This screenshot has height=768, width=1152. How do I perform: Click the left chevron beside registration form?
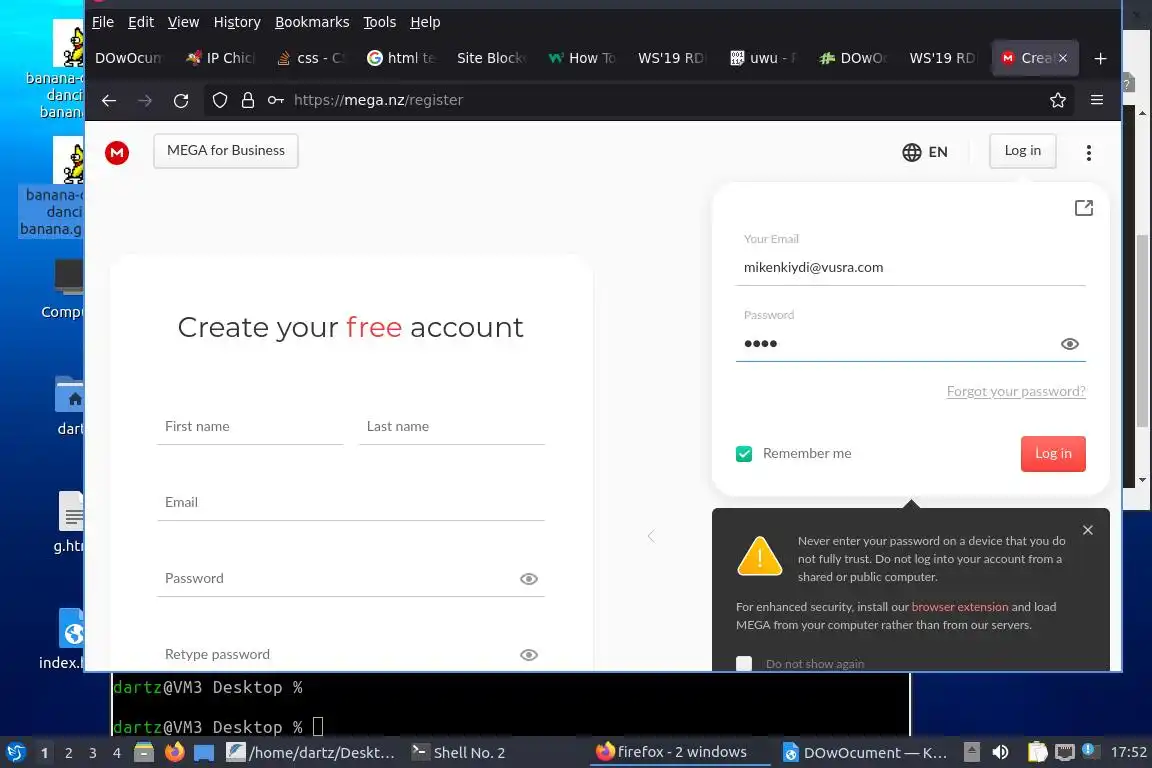click(x=651, y=536)
